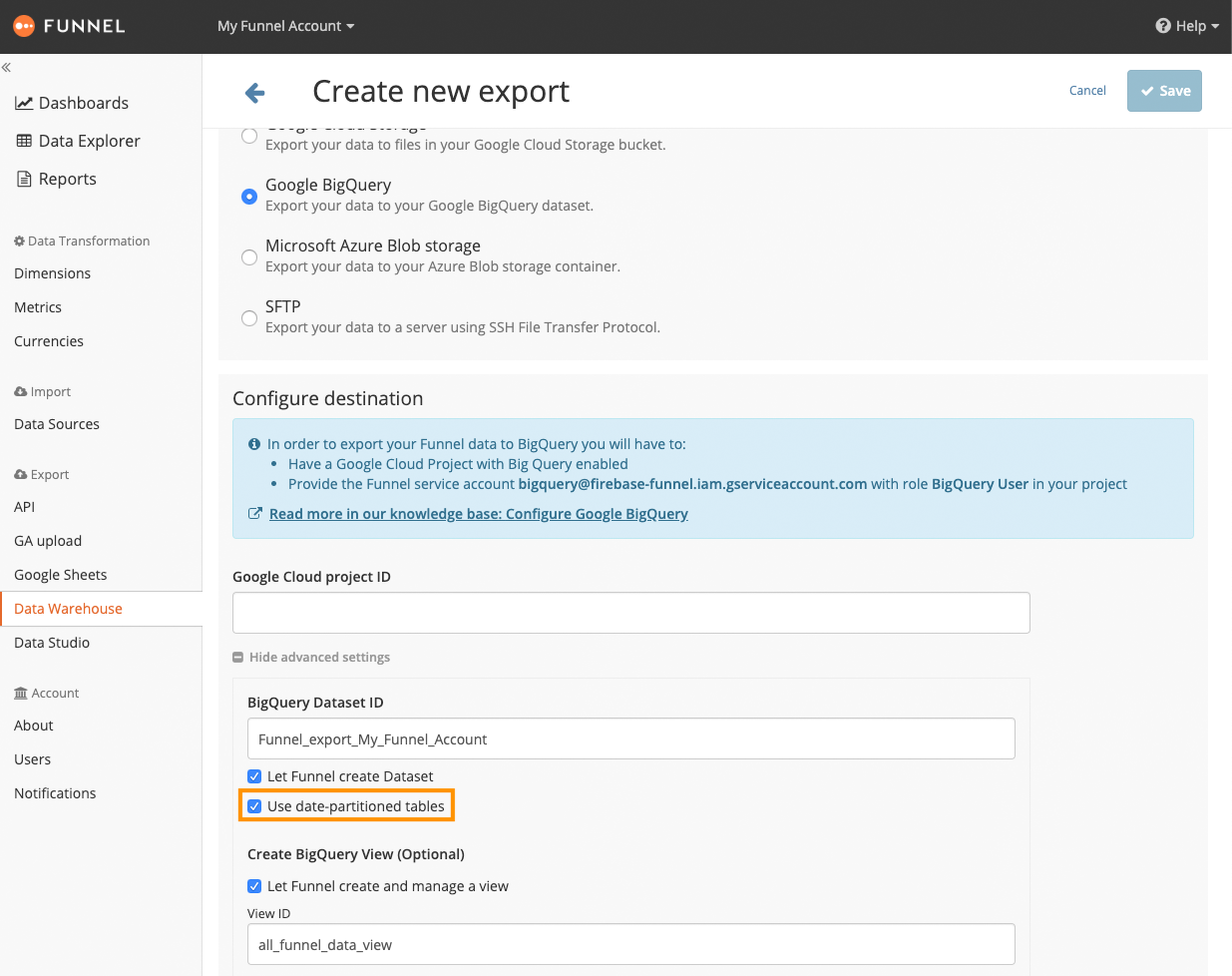The width and height of the screenshot is (1232, 976).
Task: Click the Import cloud icon
Action: click(20, 392)
